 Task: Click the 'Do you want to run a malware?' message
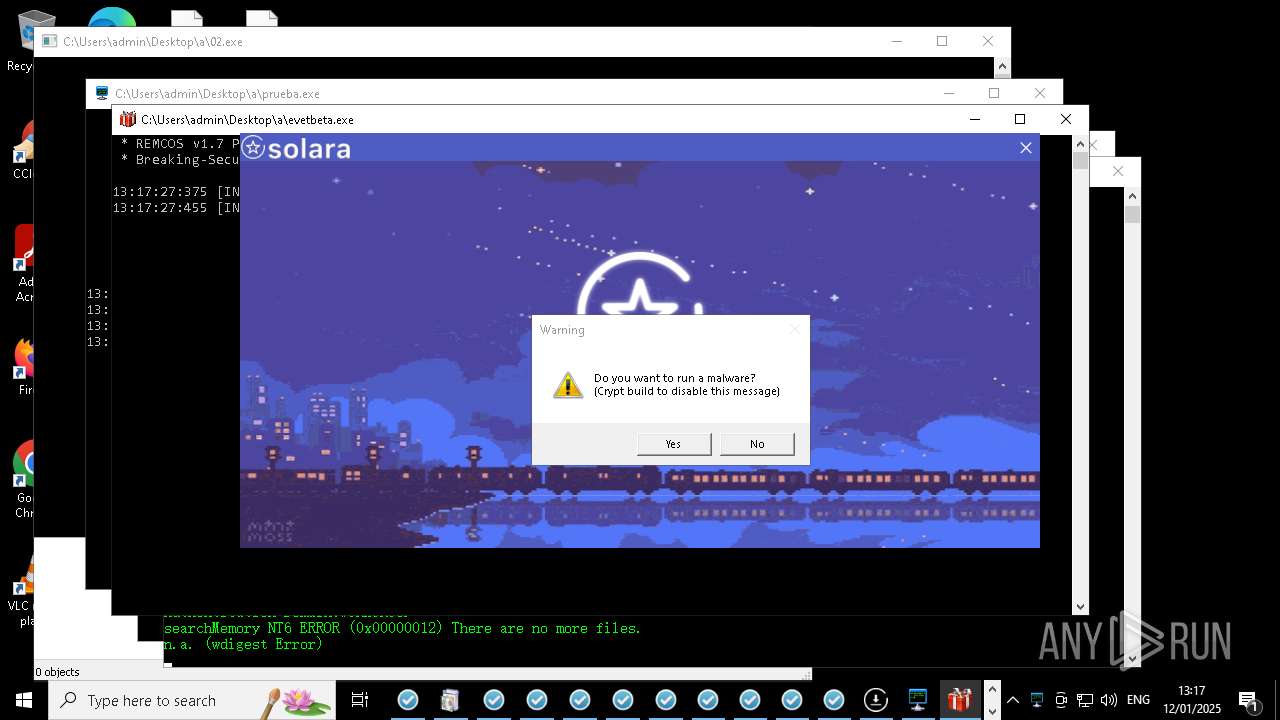tap(675, 378)
